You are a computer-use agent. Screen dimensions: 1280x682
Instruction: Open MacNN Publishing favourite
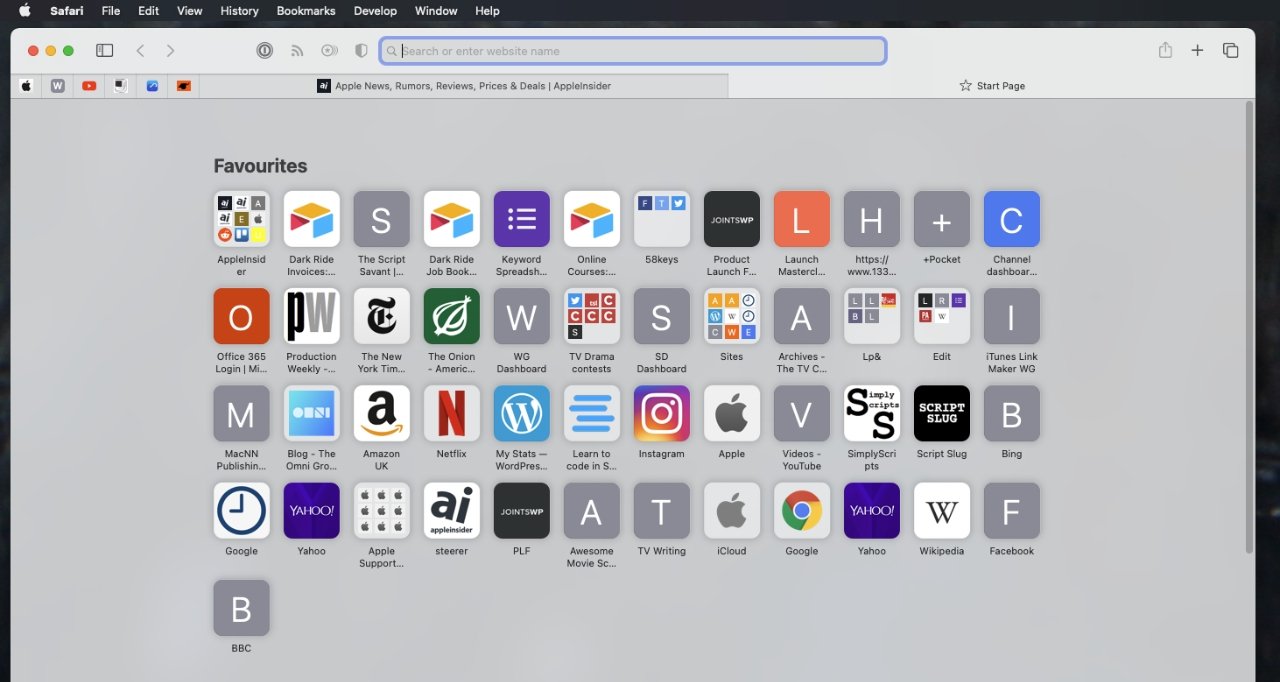pos(241,413)
